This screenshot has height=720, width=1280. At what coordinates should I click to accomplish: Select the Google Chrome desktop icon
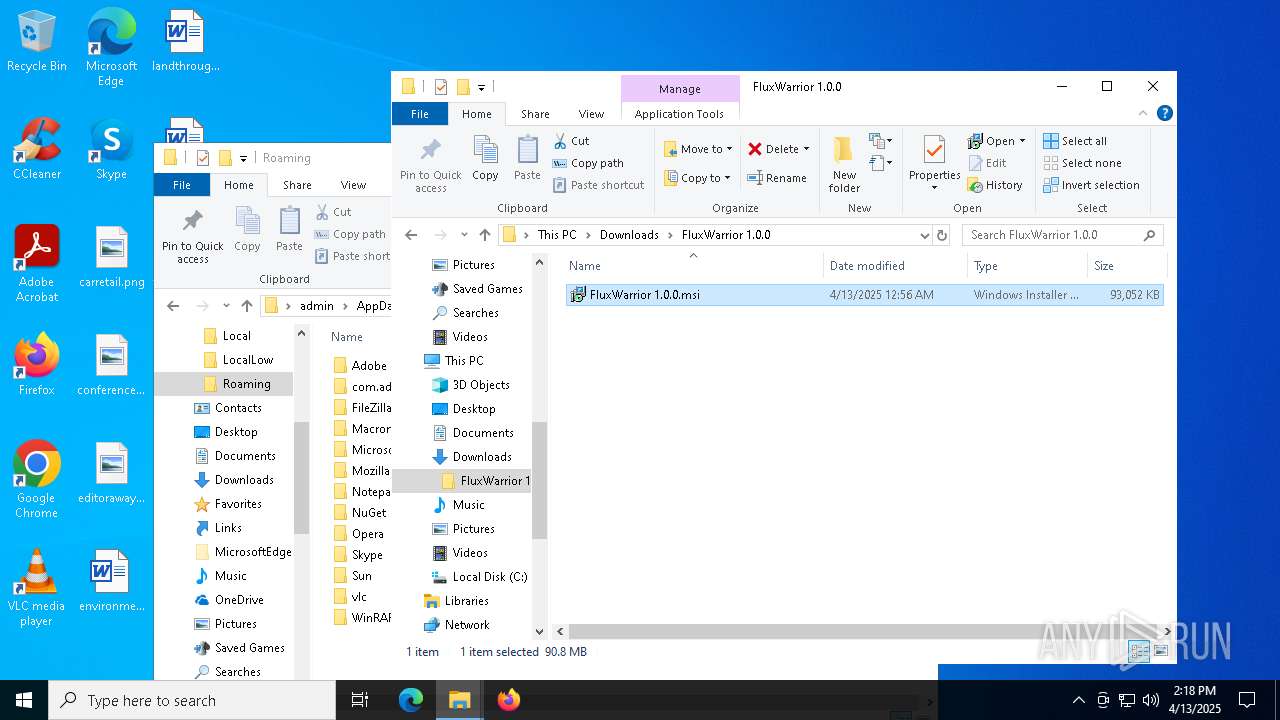(37, 480)
